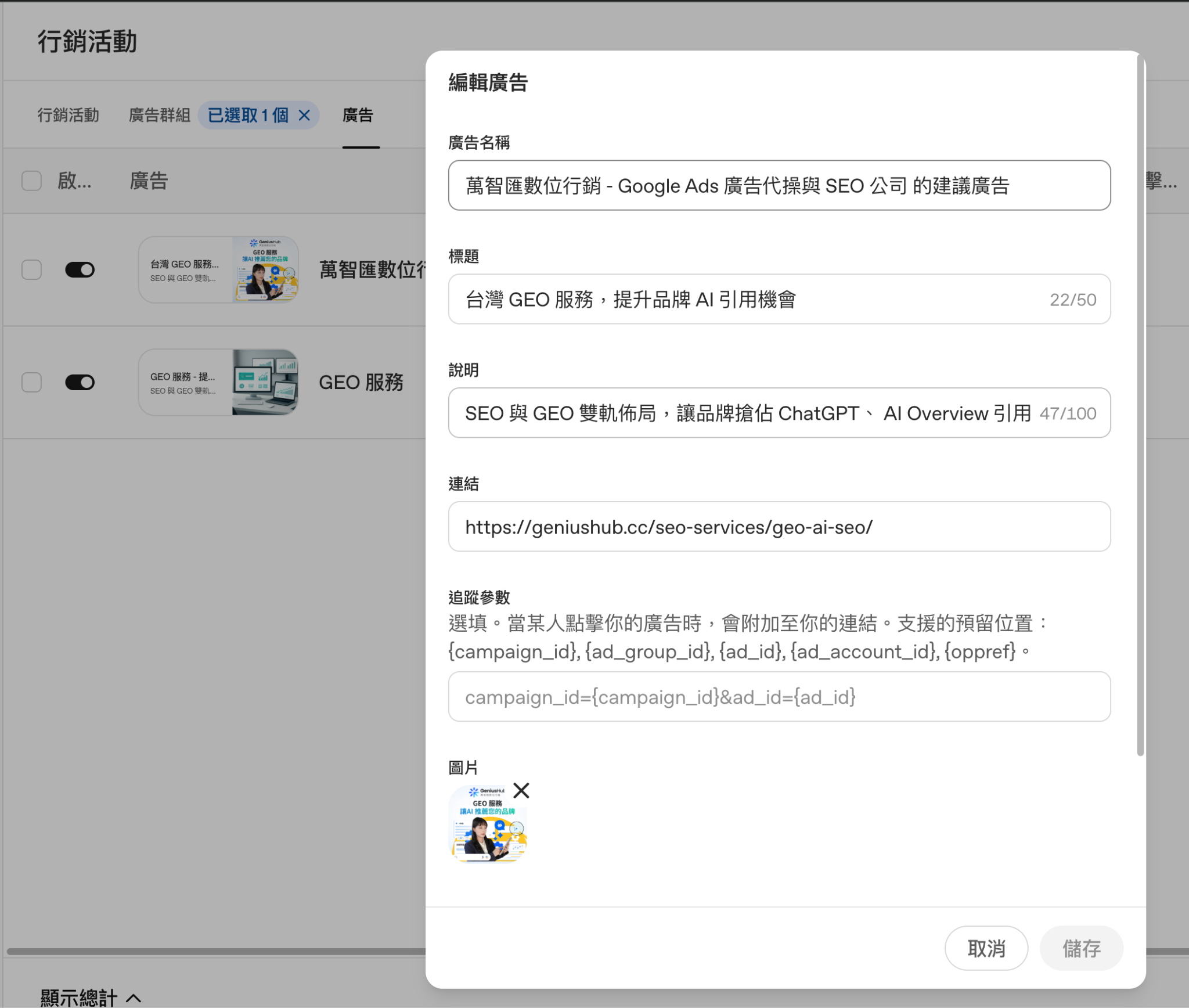The image size is (1189, 1008).
Task: Check the box for GEO 服務 ad row
Action: tap(31, 382)
